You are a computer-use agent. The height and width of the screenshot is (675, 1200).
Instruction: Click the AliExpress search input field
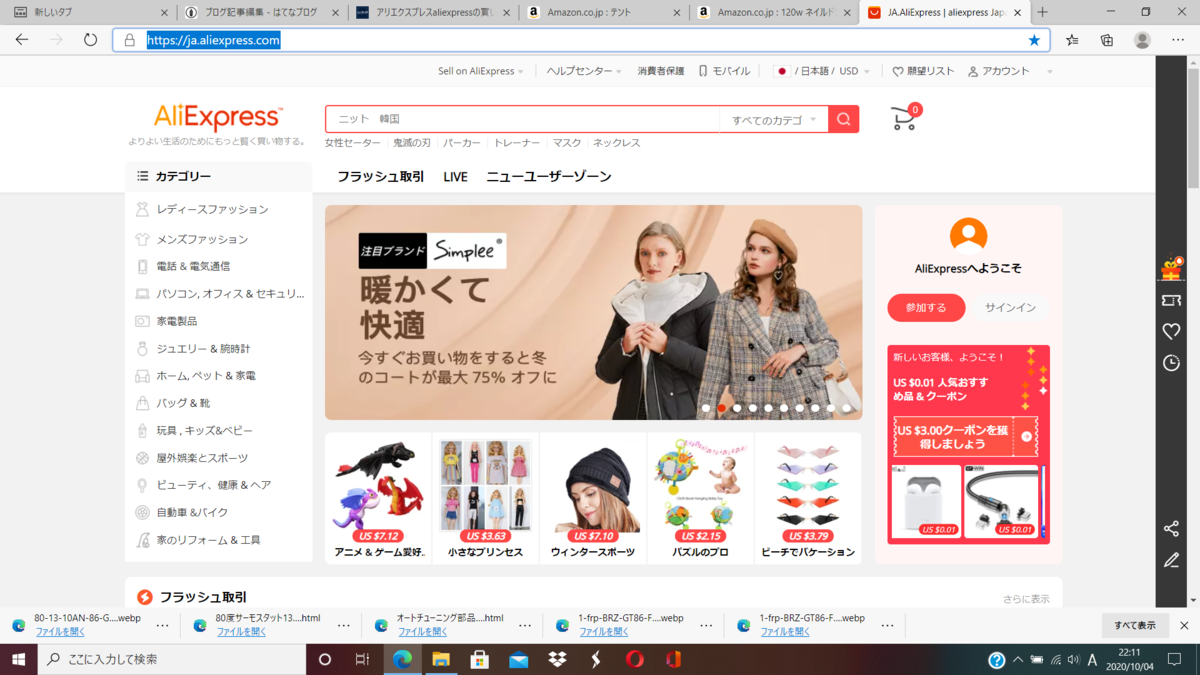(x=522, y=120)
